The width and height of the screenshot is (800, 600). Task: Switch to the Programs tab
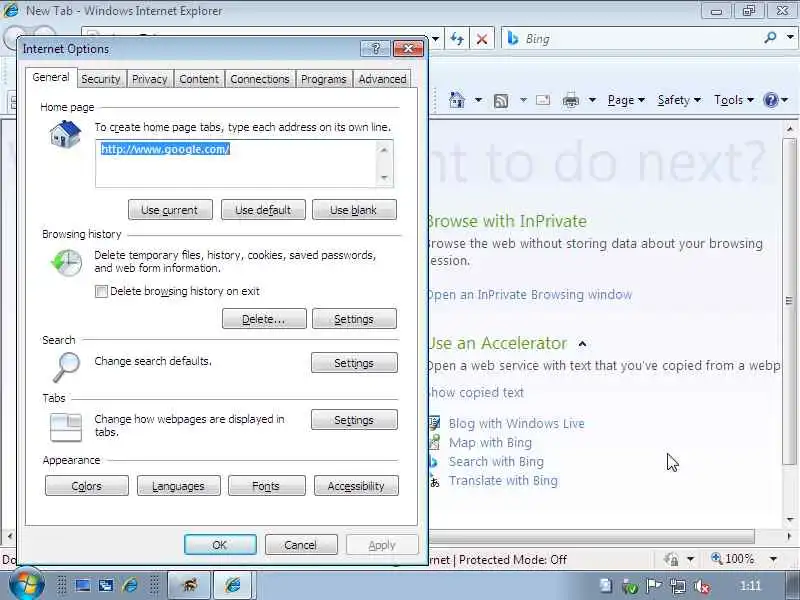[323, 79]
